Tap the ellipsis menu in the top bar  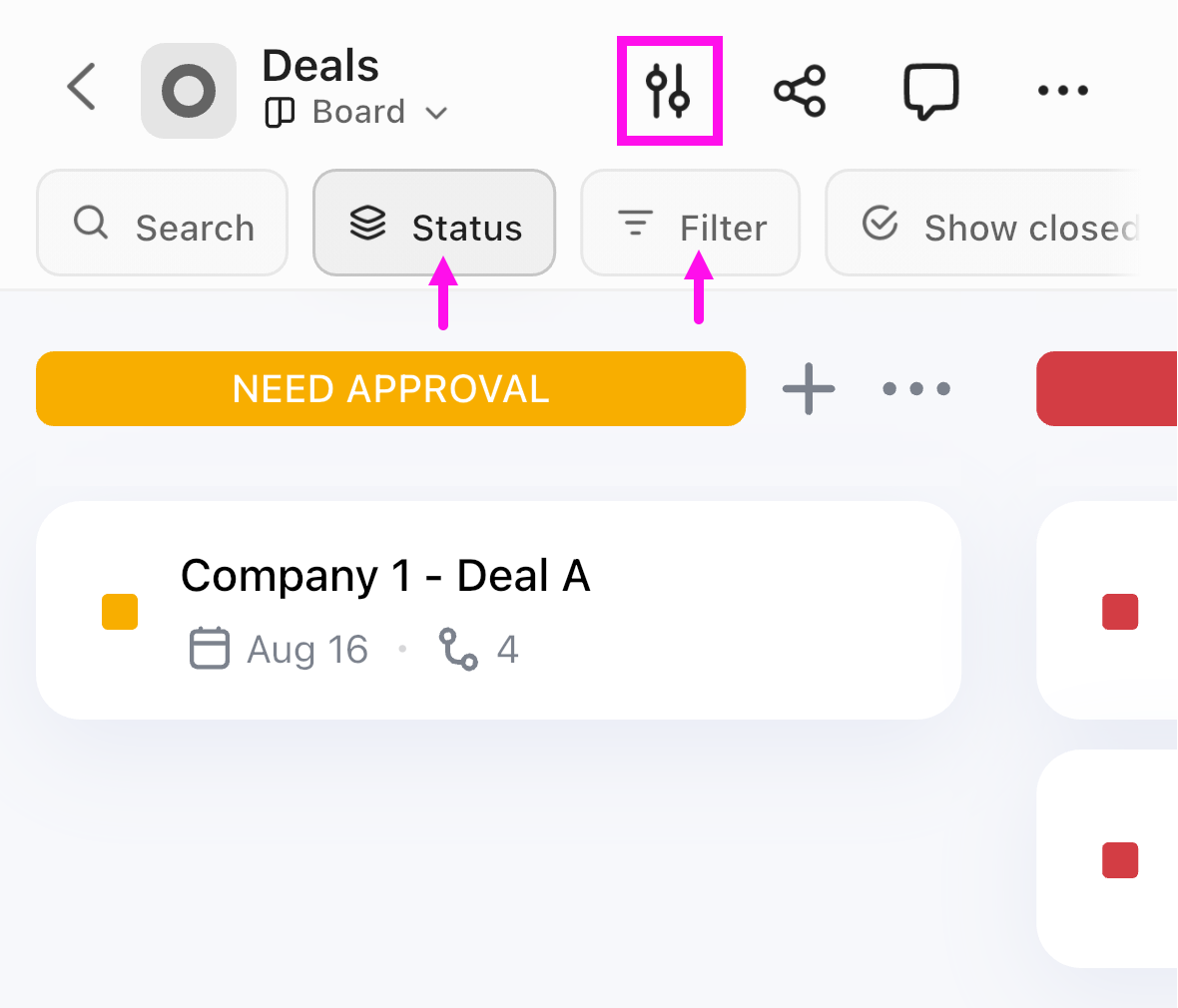[x=1062, y=89]
